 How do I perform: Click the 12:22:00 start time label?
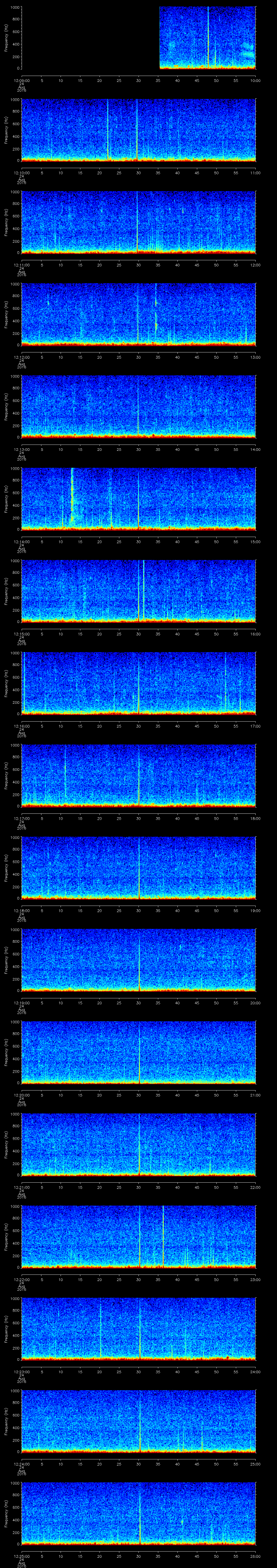coord(21,1279)
